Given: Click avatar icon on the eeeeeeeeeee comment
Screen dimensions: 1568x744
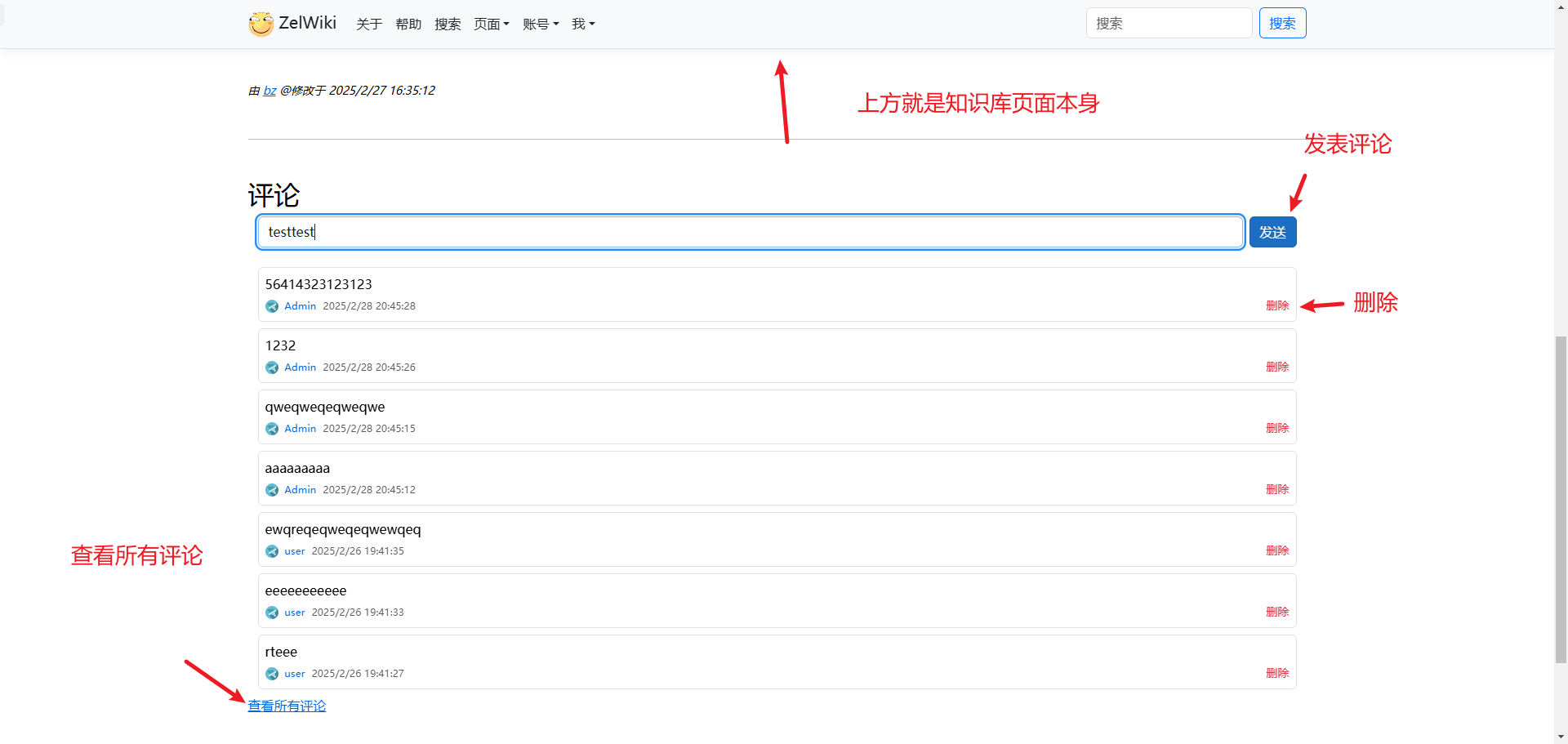Looking at the screenshot, I should (272, 613).
